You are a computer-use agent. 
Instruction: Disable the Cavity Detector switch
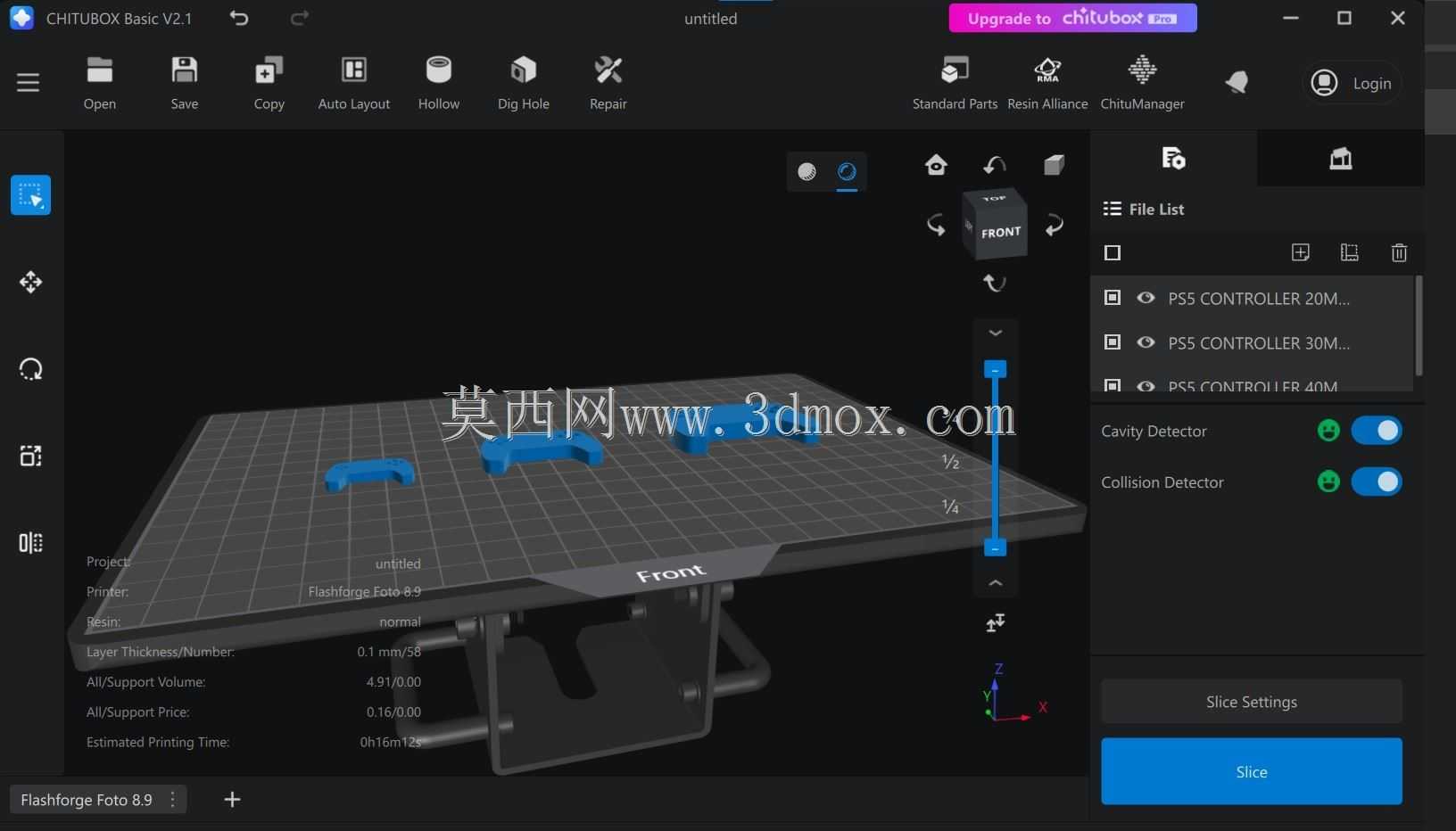(1377, 431)
